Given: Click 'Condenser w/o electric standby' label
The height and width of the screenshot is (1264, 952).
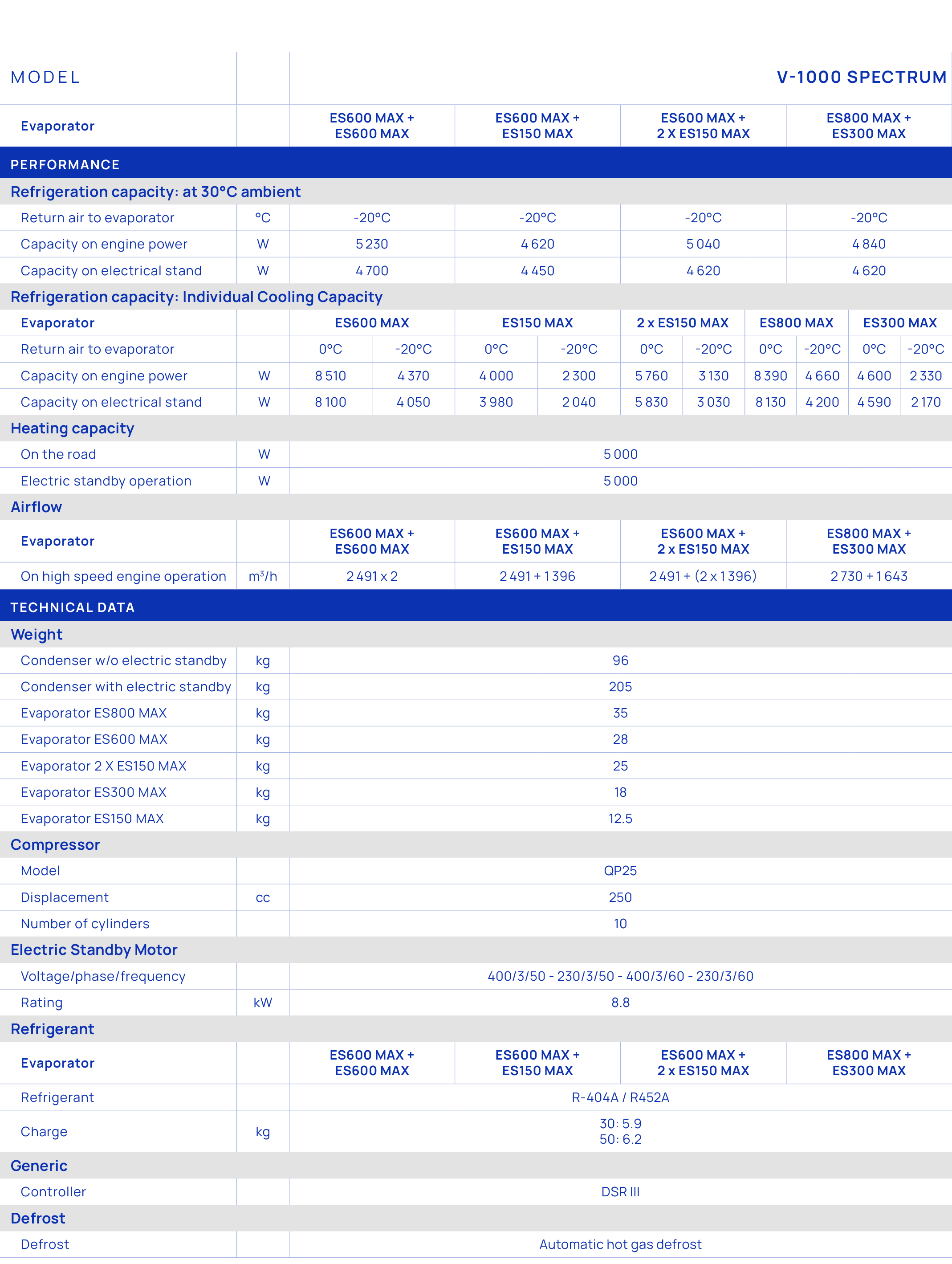Looking at the screenshot, I should point(124,661).
